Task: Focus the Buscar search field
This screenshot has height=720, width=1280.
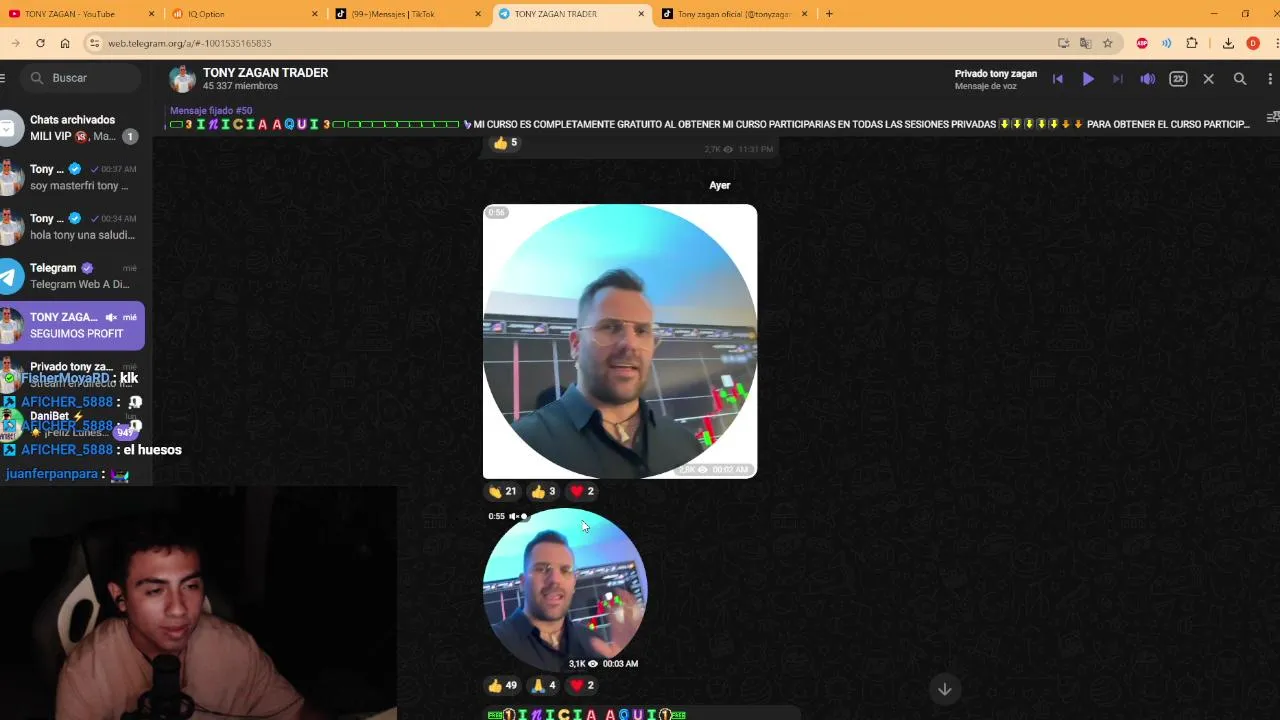Action: tap(80, 78)
